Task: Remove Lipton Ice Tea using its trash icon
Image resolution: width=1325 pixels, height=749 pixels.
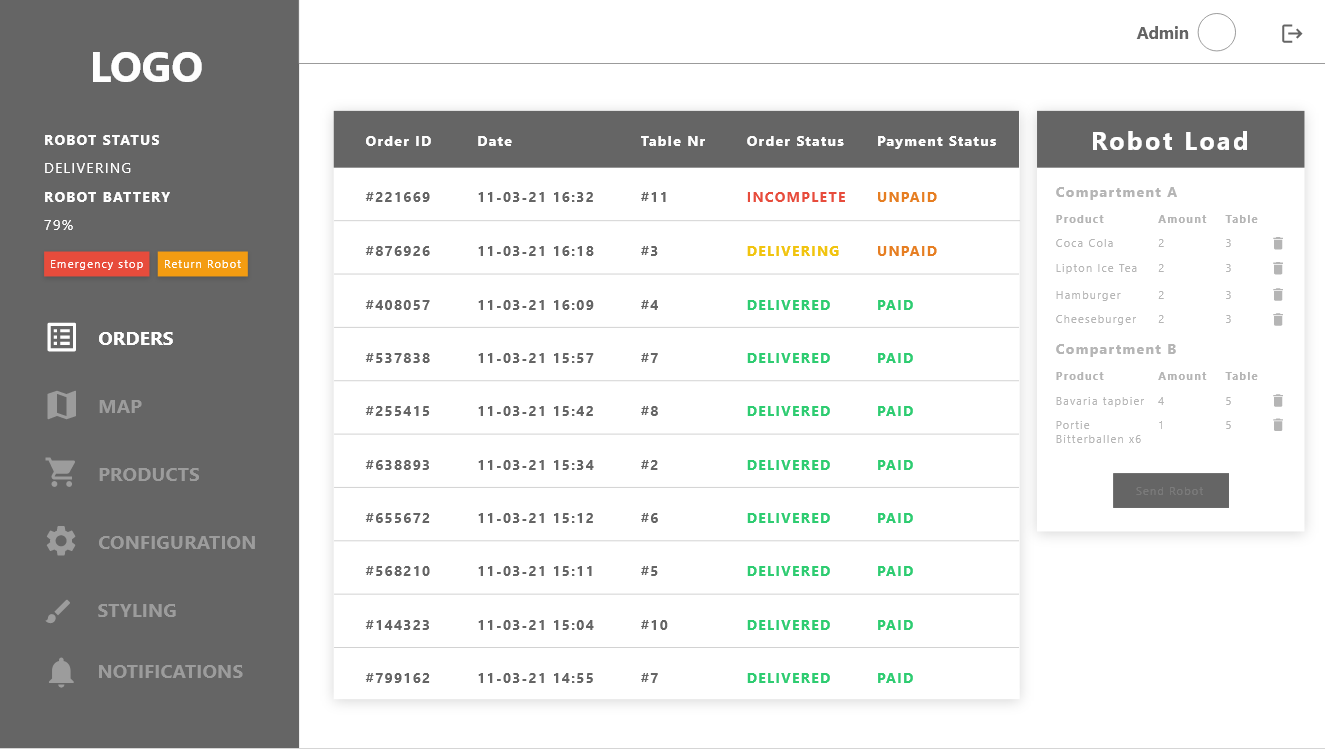Action: click(x=1278, y=268)
